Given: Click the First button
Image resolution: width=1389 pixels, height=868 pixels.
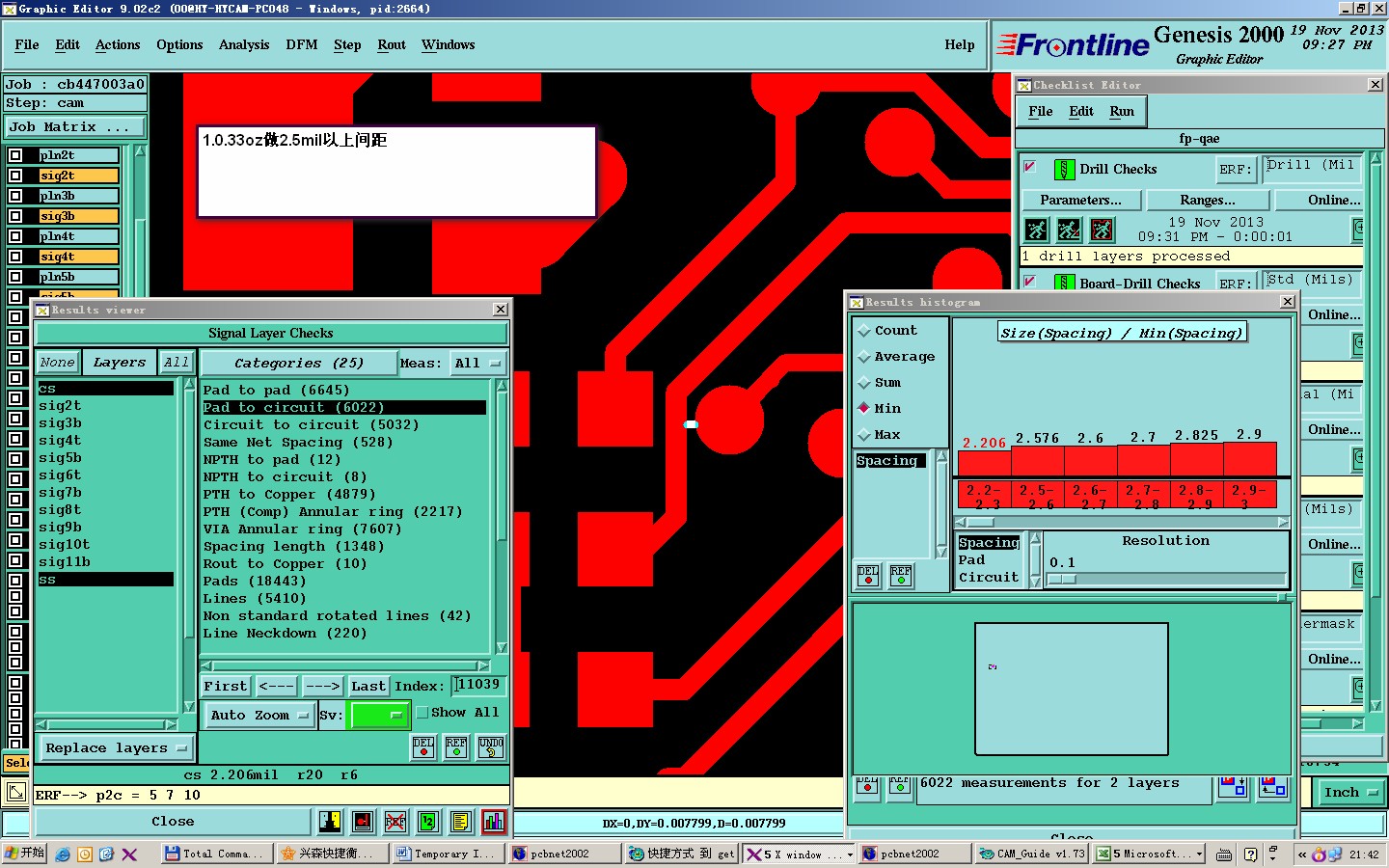Looking at the screenshot, I should click(226, 686).
